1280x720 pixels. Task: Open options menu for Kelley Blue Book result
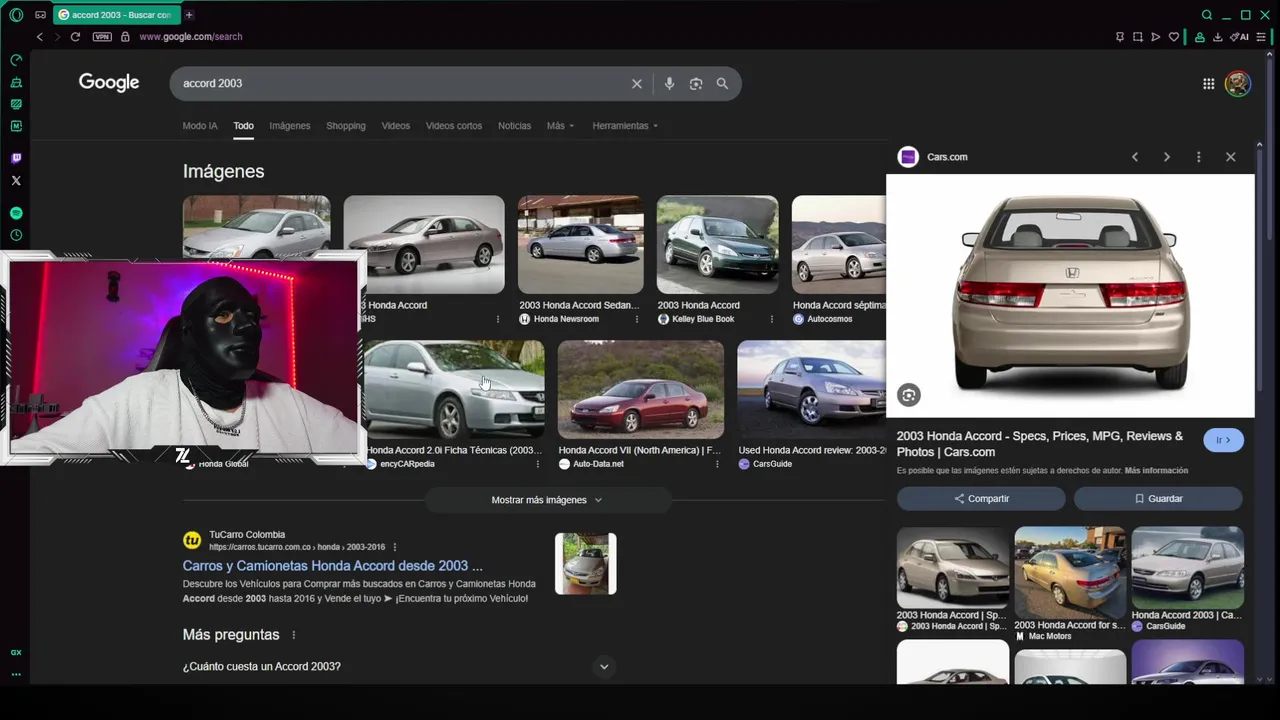click(x=771, y=319)
